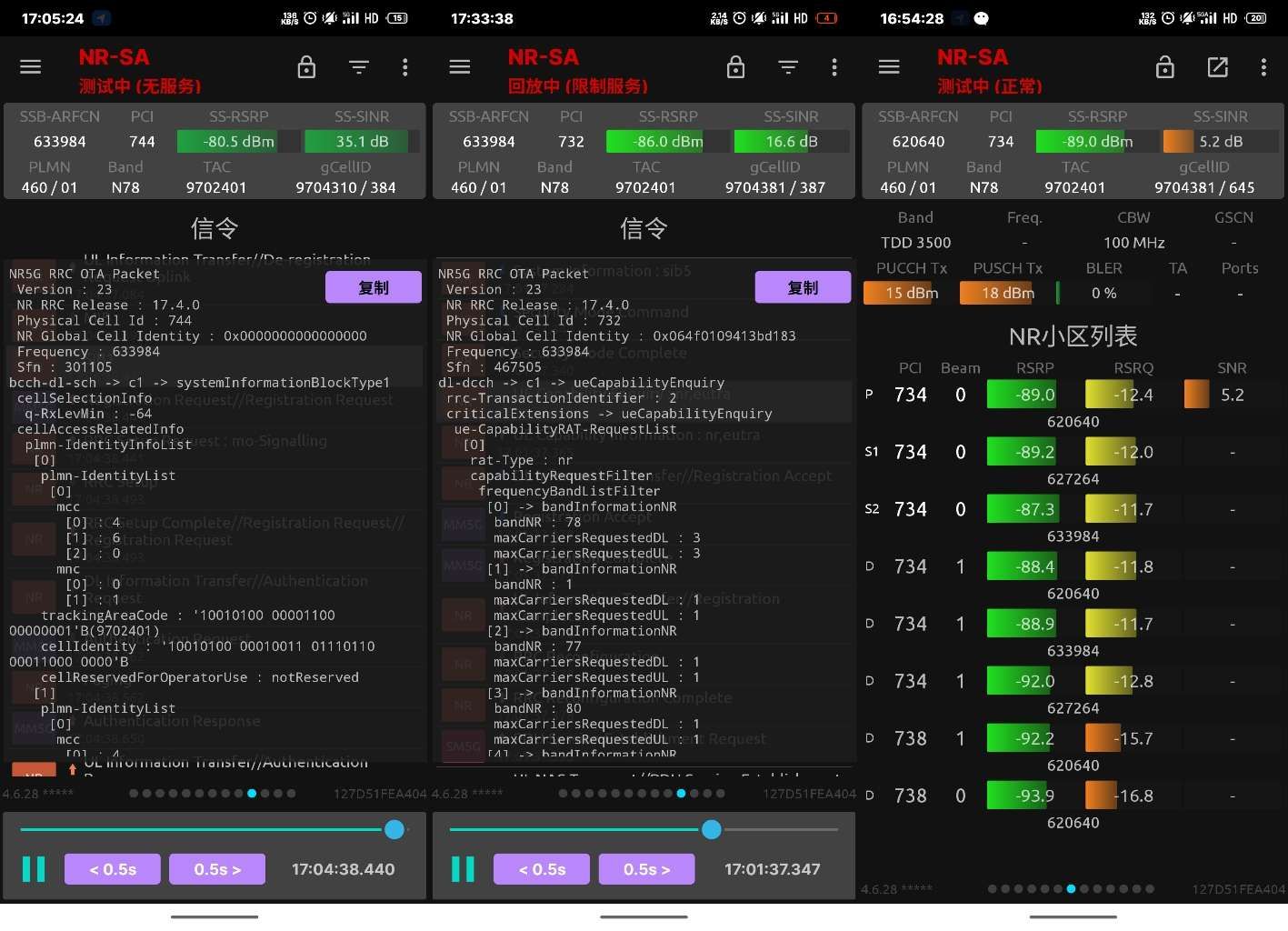The image size is (1288, 931).
Task: Tap lock icon in left screen
Action: [x=307, y=67]
